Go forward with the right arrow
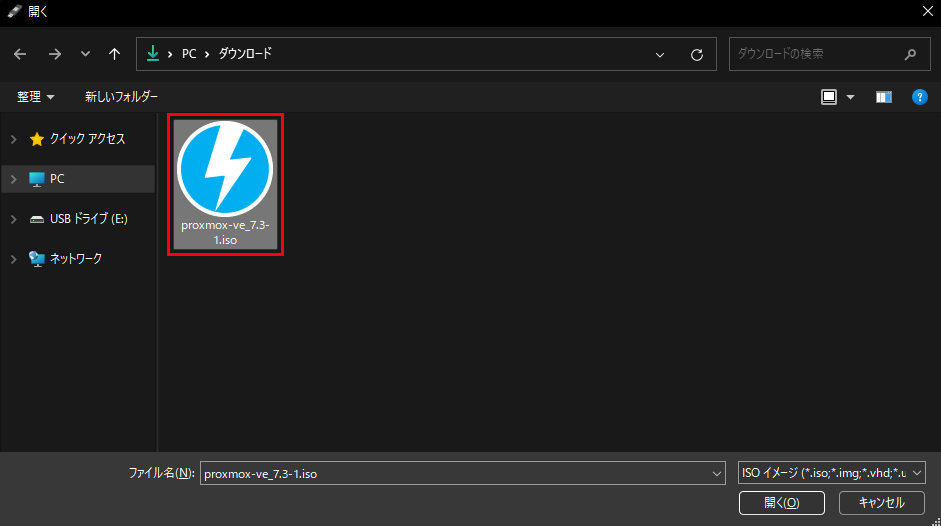 pos(55,54)
